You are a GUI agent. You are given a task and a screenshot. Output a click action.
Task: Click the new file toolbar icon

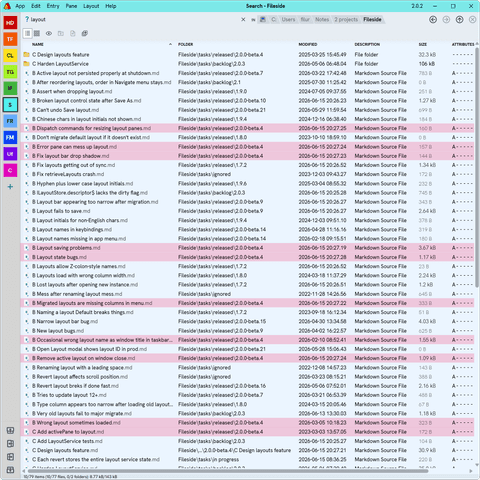(x=73, y=33)
